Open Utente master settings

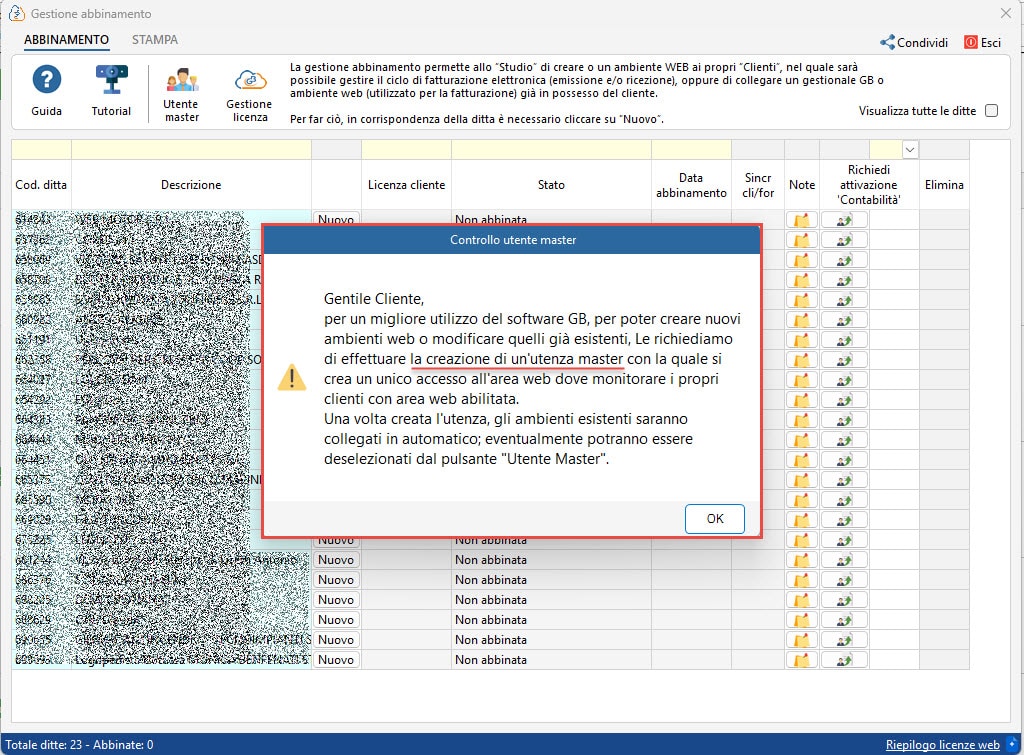click(182, 80)
